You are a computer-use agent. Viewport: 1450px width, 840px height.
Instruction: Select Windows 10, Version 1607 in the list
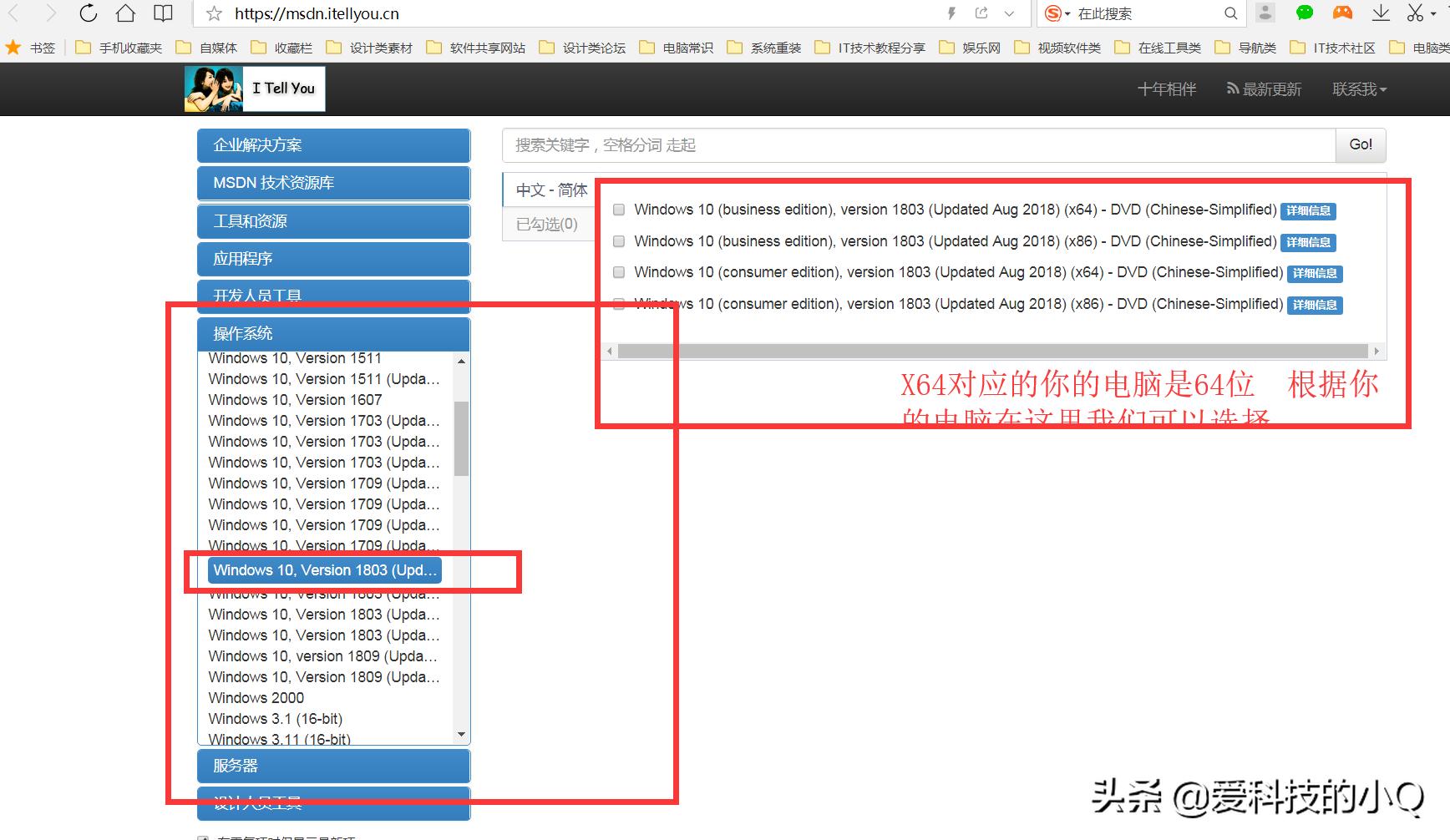tap(294, 399)
